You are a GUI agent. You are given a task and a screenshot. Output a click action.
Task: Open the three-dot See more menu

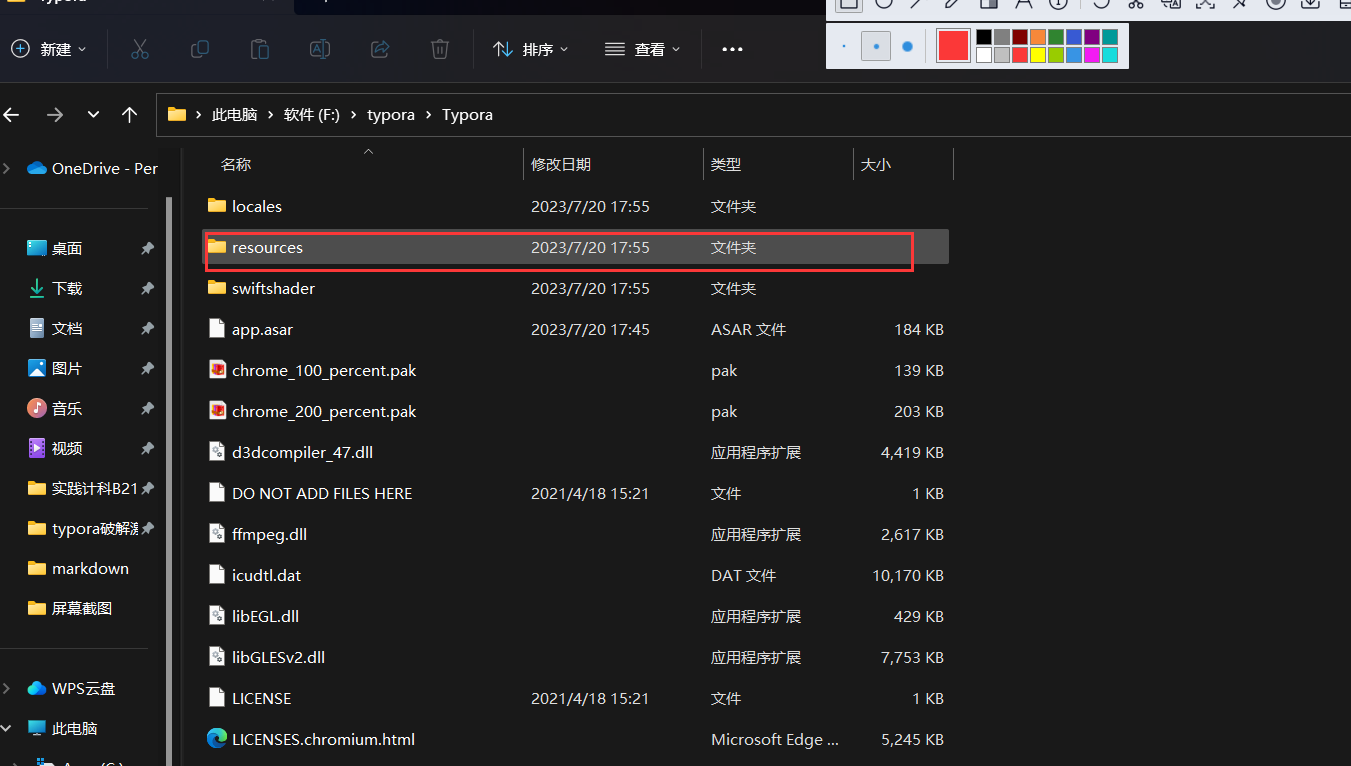pos(732,49)
